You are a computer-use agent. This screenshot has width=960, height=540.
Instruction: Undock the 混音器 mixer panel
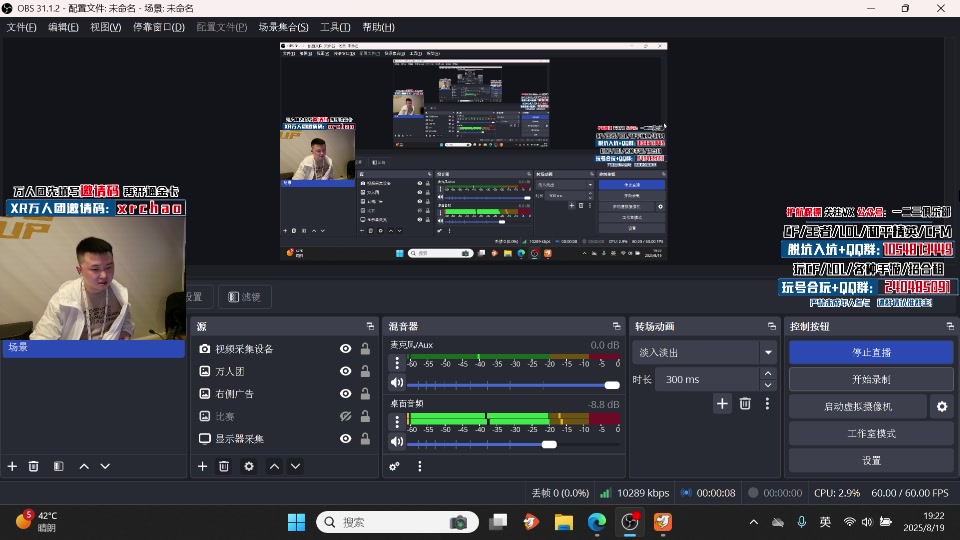(617, 326)
